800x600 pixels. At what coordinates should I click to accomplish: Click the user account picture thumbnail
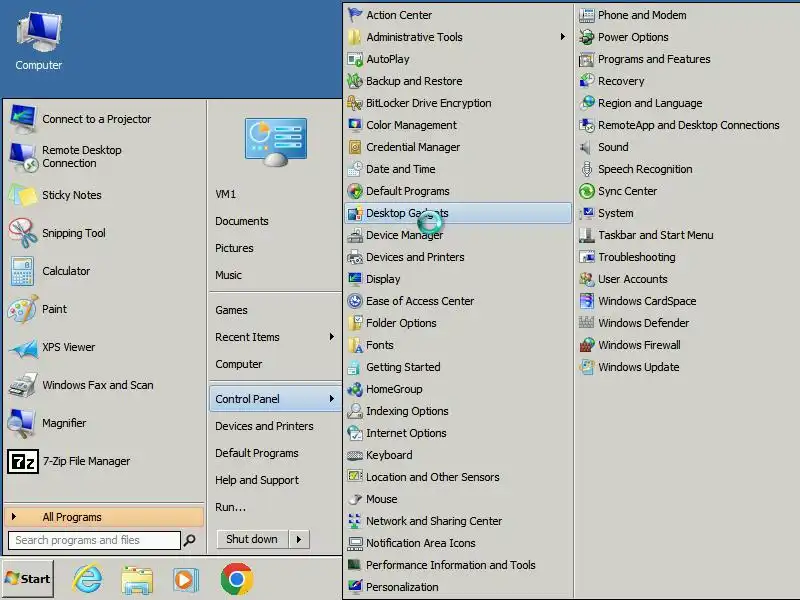[x=276, y=141]
